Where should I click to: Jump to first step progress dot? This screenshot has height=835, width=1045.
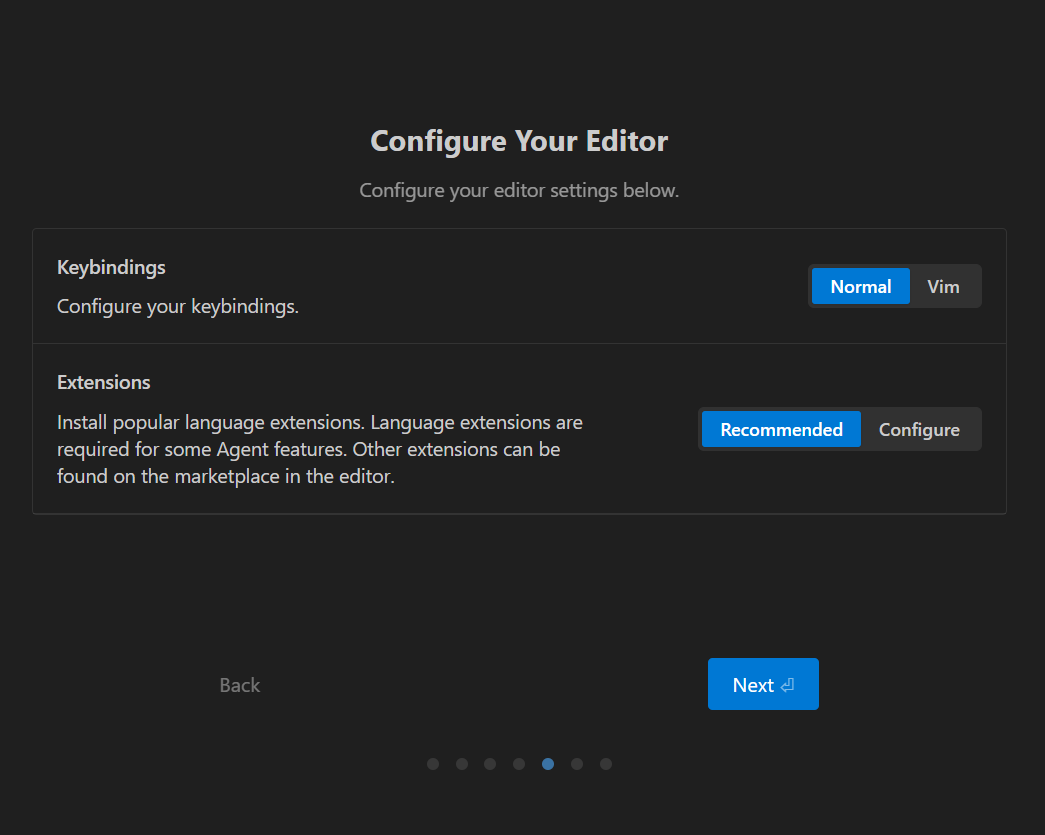(x=433, y=764)
